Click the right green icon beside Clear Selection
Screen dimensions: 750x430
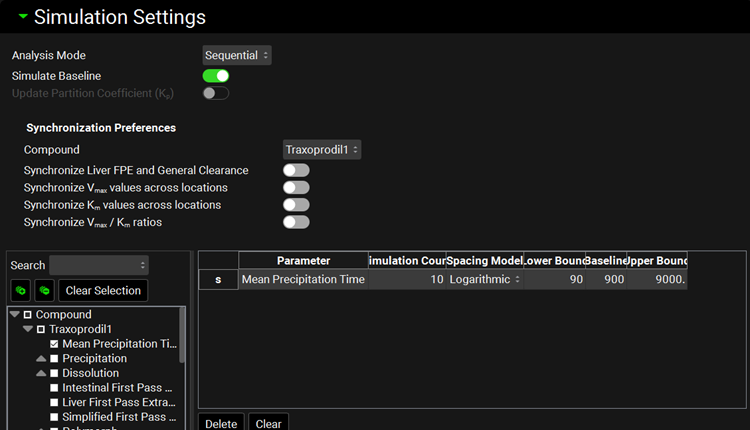[45, 290]
